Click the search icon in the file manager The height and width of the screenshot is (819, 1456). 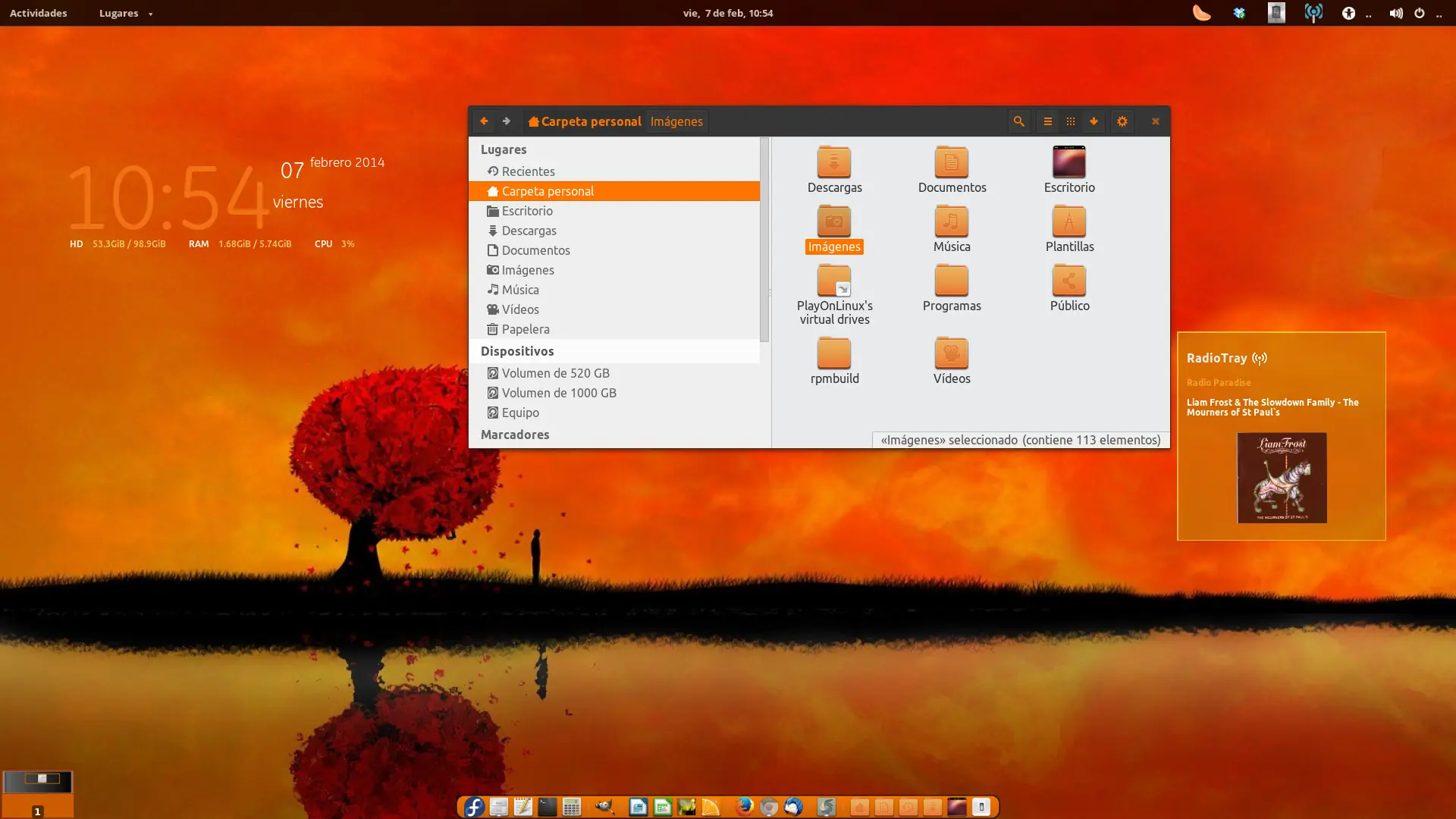[1019, 121]
